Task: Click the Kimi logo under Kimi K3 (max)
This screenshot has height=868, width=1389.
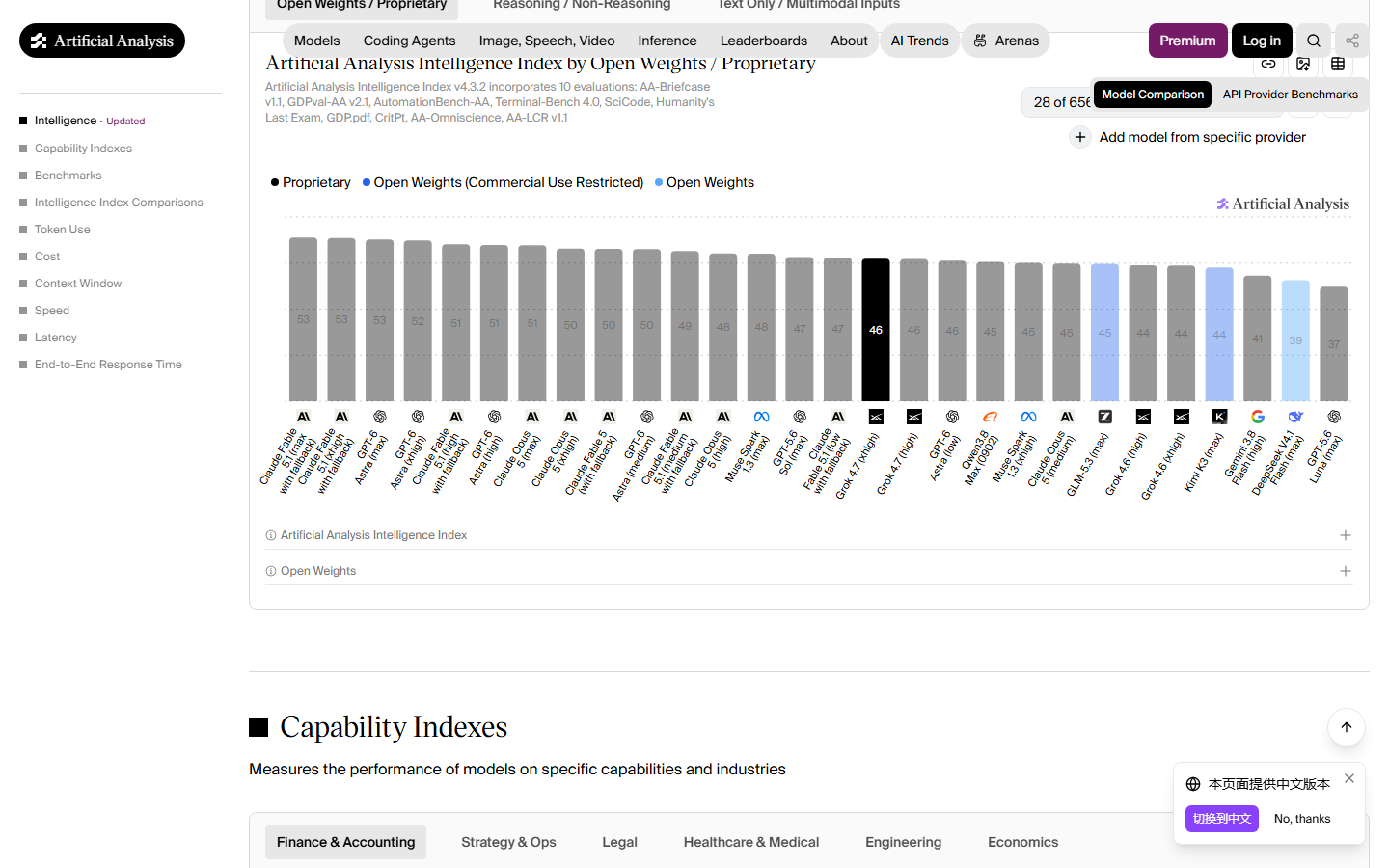Action: coord(1219,417)
